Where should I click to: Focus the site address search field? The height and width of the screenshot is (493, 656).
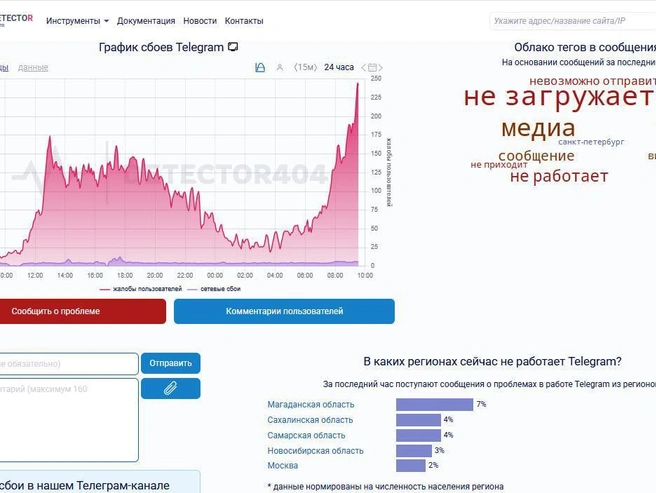(x=573, y=21)
